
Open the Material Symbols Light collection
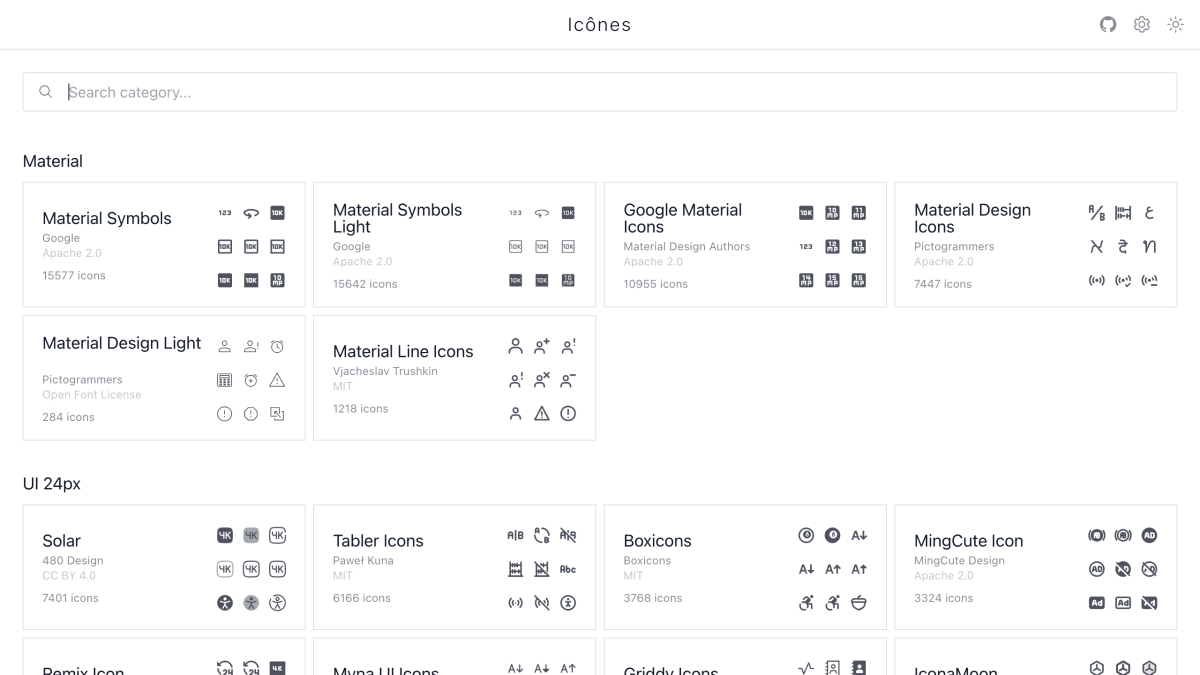pyautogui.click(x=454, y=245)
